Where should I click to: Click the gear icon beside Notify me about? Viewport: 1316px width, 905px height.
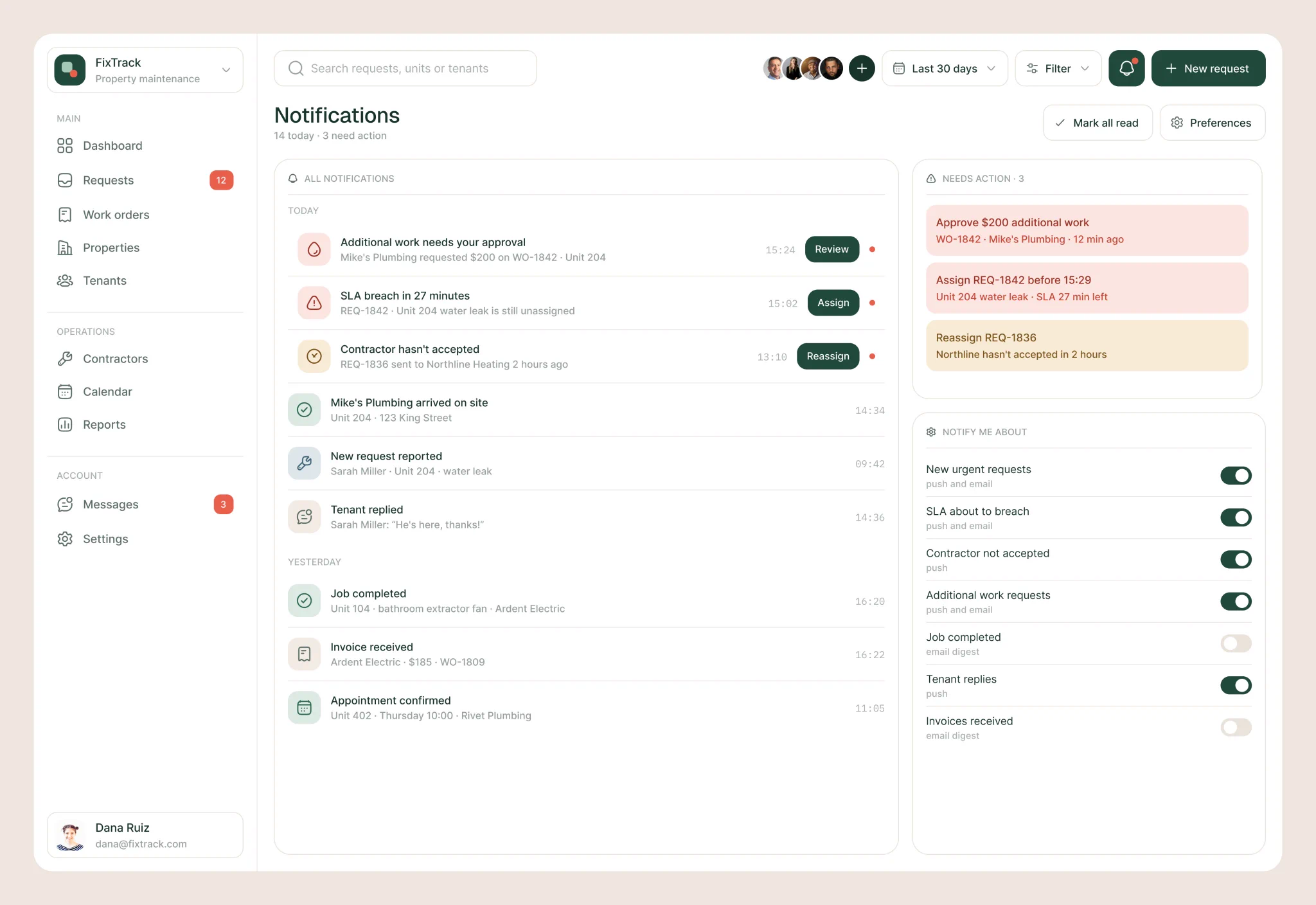pyautogui.click(x=931, y=432)
